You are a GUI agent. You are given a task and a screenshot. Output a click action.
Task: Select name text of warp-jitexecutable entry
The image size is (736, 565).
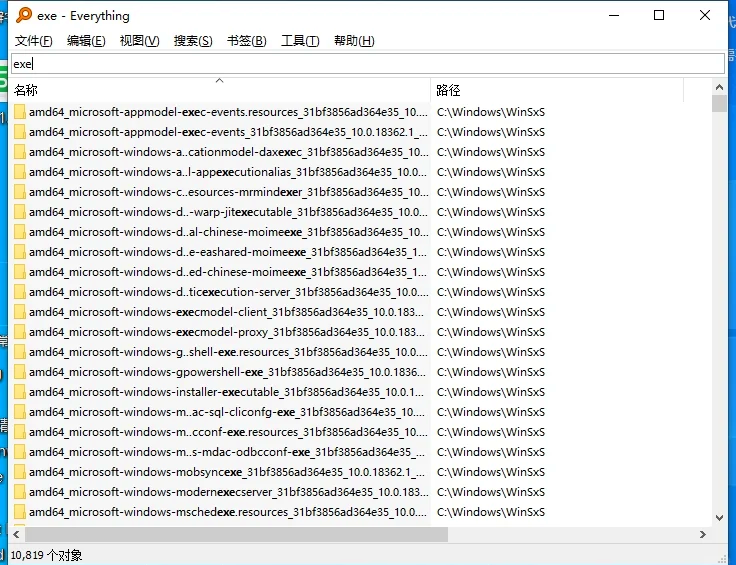pyautogui.click(x=228, y=212)
